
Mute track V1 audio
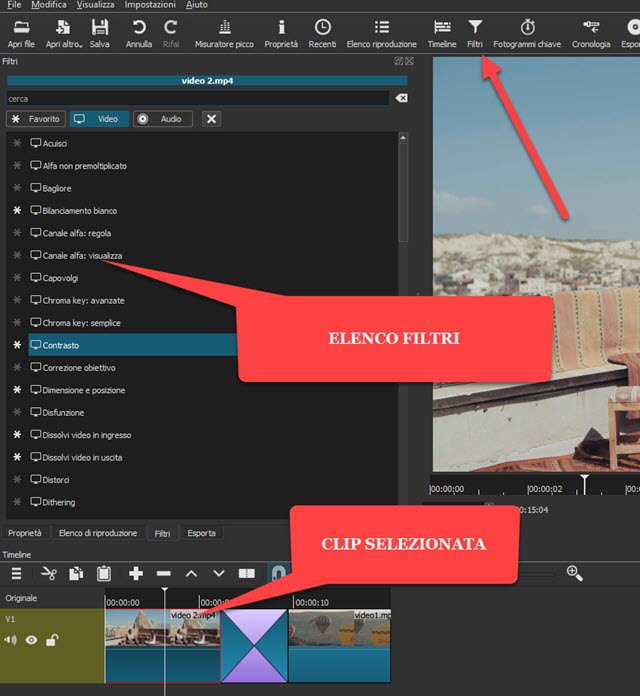11,640
